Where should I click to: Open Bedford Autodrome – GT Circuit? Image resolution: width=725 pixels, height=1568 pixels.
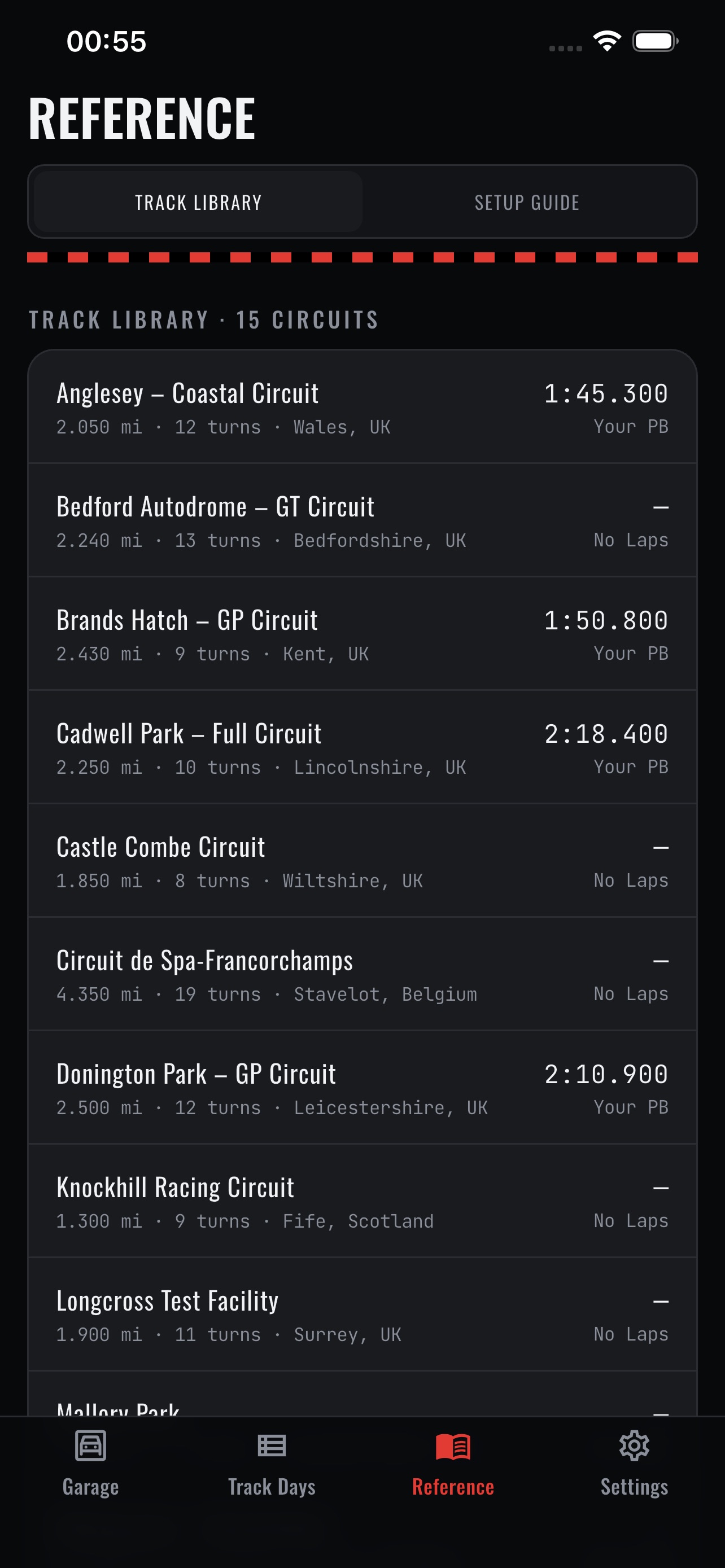(x=362, y=520)
